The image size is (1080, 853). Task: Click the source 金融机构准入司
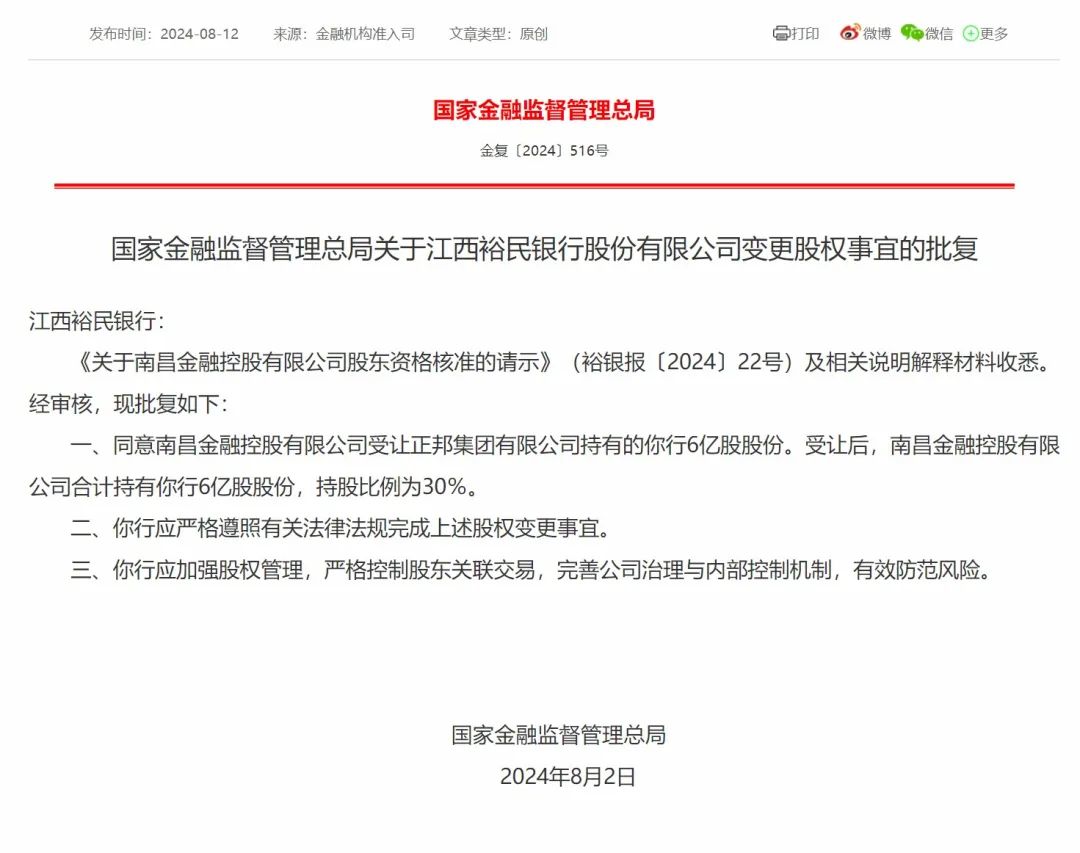(365, 34)
